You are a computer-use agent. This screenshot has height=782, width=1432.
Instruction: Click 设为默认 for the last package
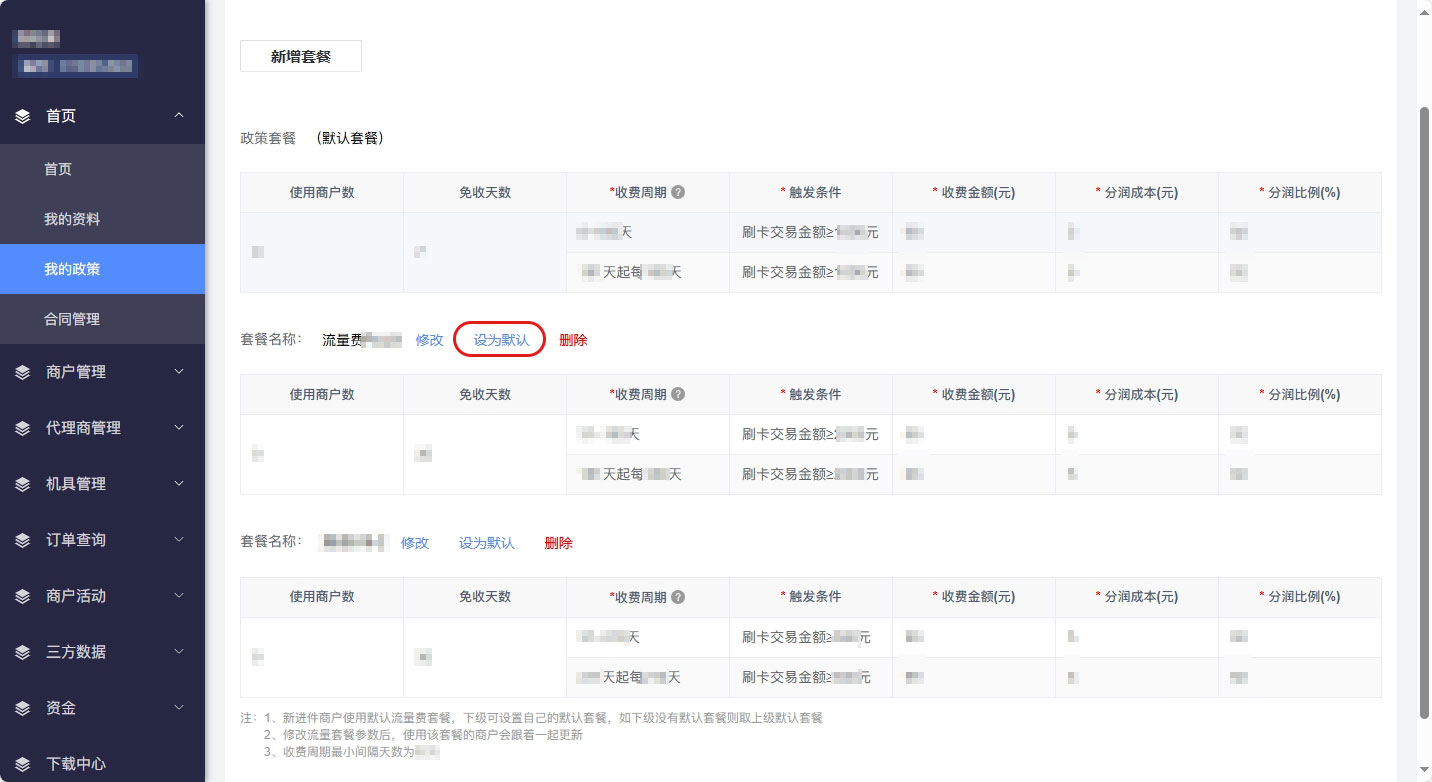(487, 543)
